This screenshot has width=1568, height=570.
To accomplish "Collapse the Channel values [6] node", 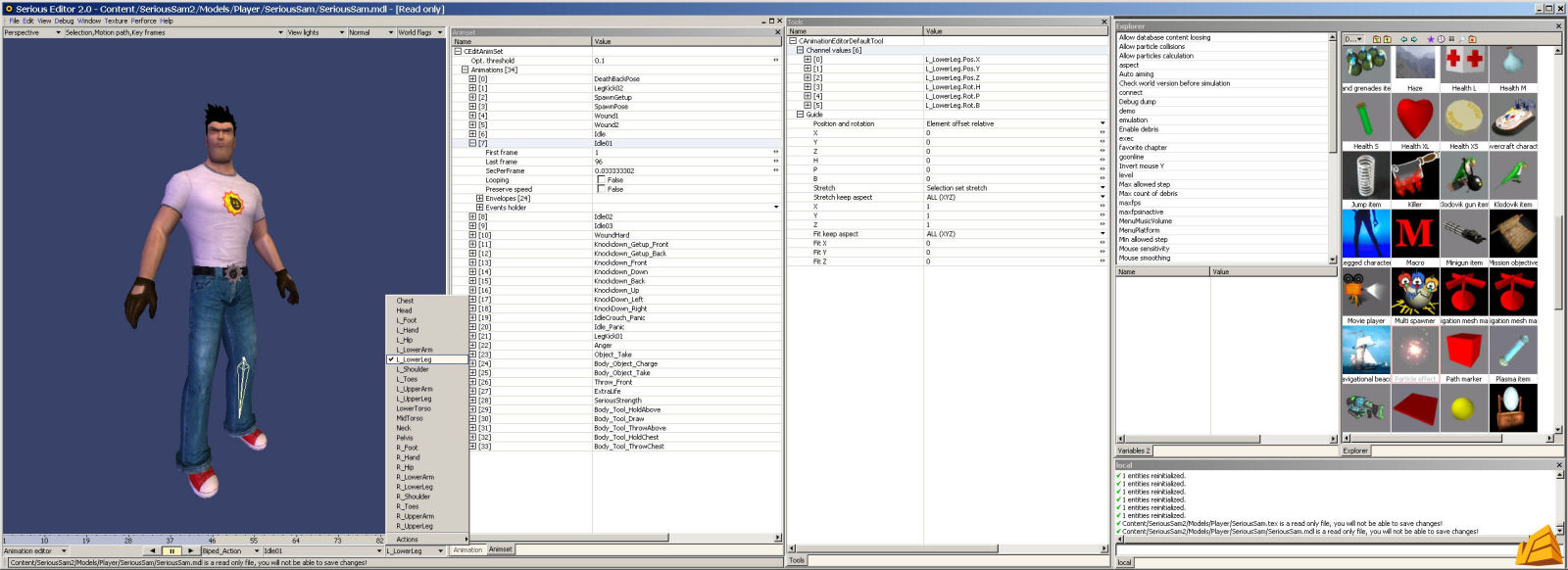I will point(800,50).
